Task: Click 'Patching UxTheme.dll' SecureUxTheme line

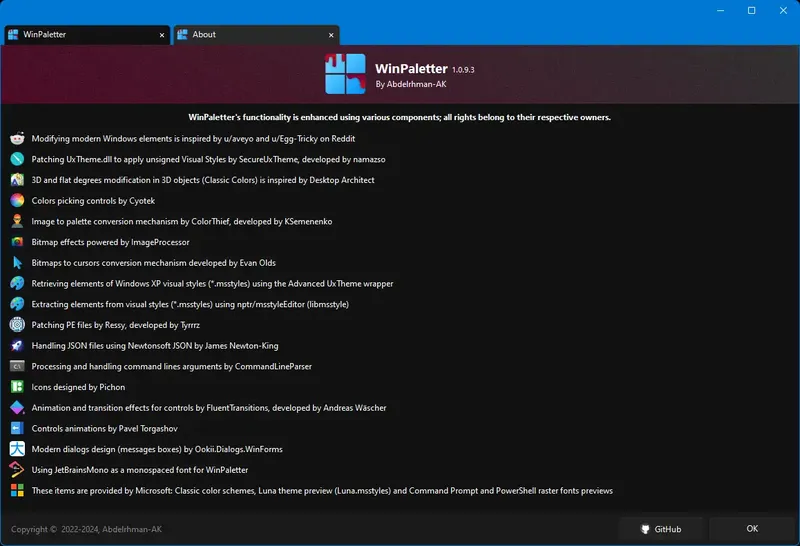Action: (x=208, y=159)
